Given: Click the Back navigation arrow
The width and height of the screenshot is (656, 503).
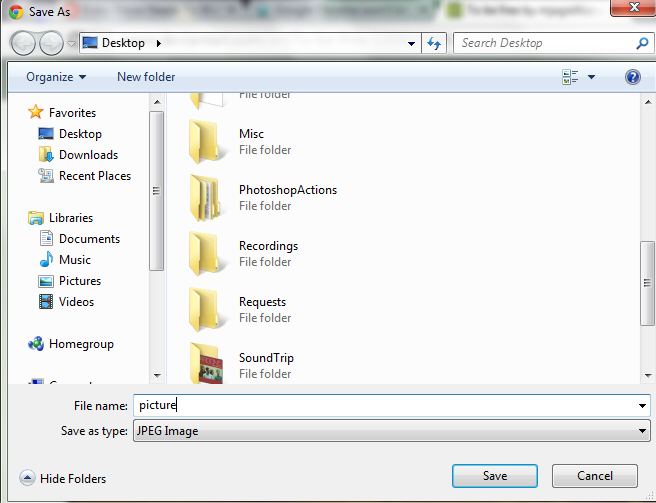Looking at the screenshot, I should pyautogui.click(x=23, y=43).
